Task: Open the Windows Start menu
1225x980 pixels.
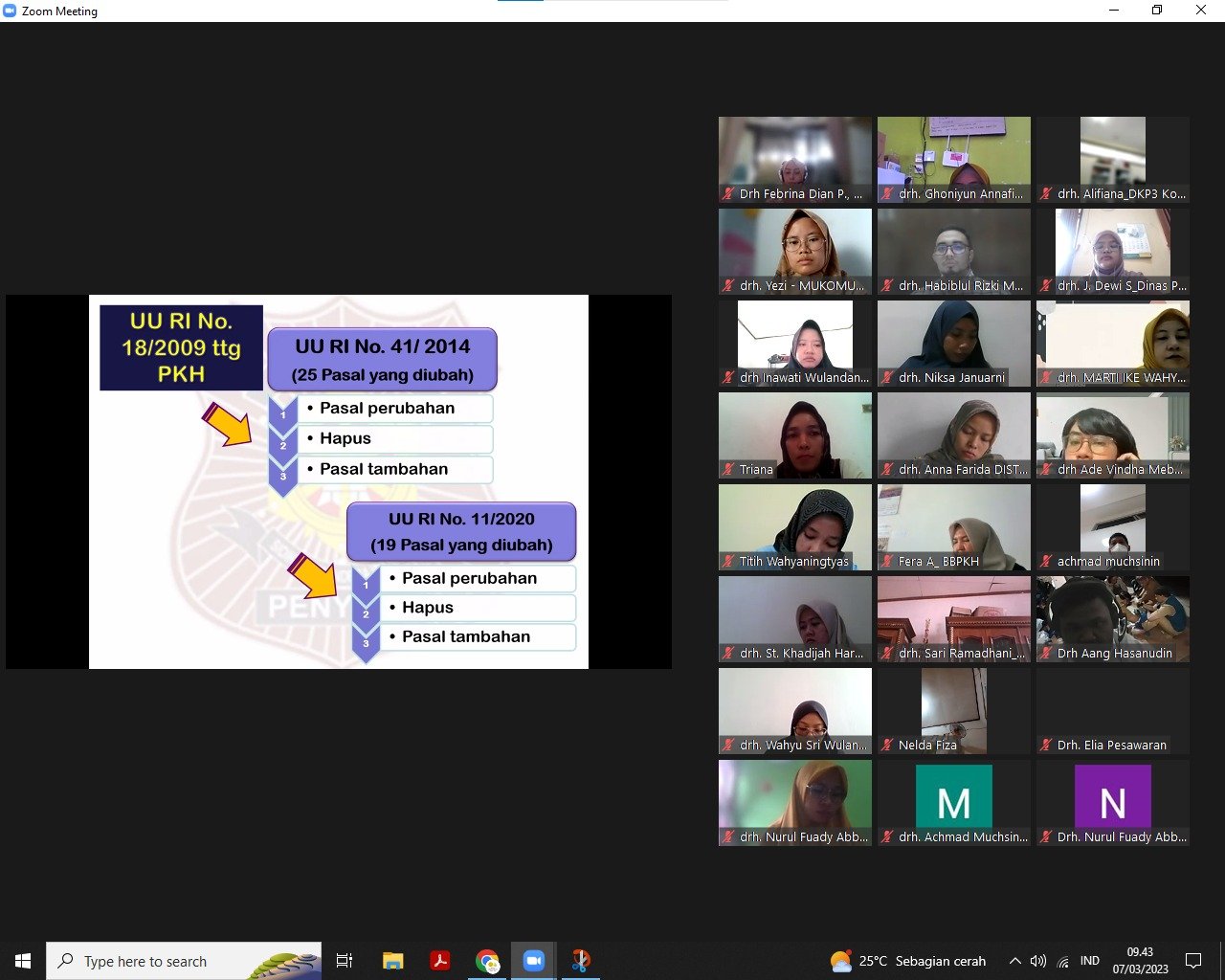Action: point(23,961)
